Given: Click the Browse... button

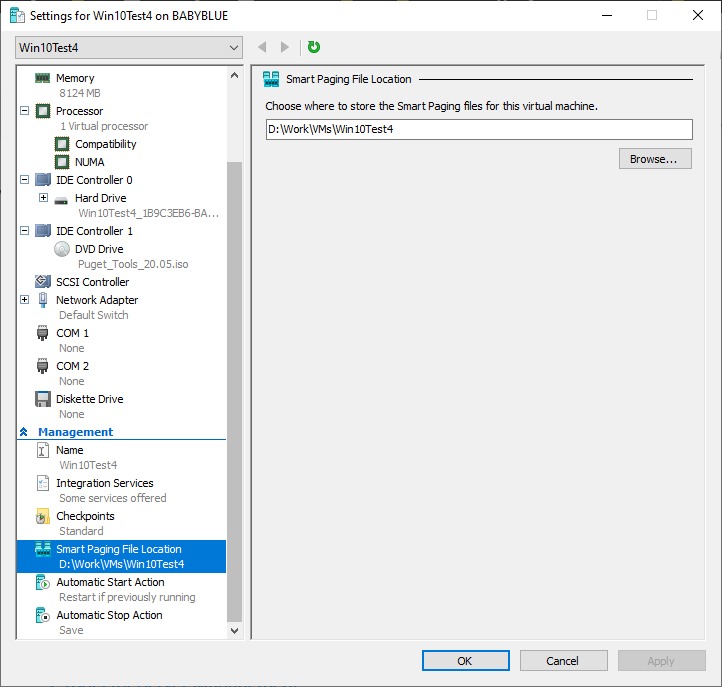Looking at the screenshot, I should (655, 159).
